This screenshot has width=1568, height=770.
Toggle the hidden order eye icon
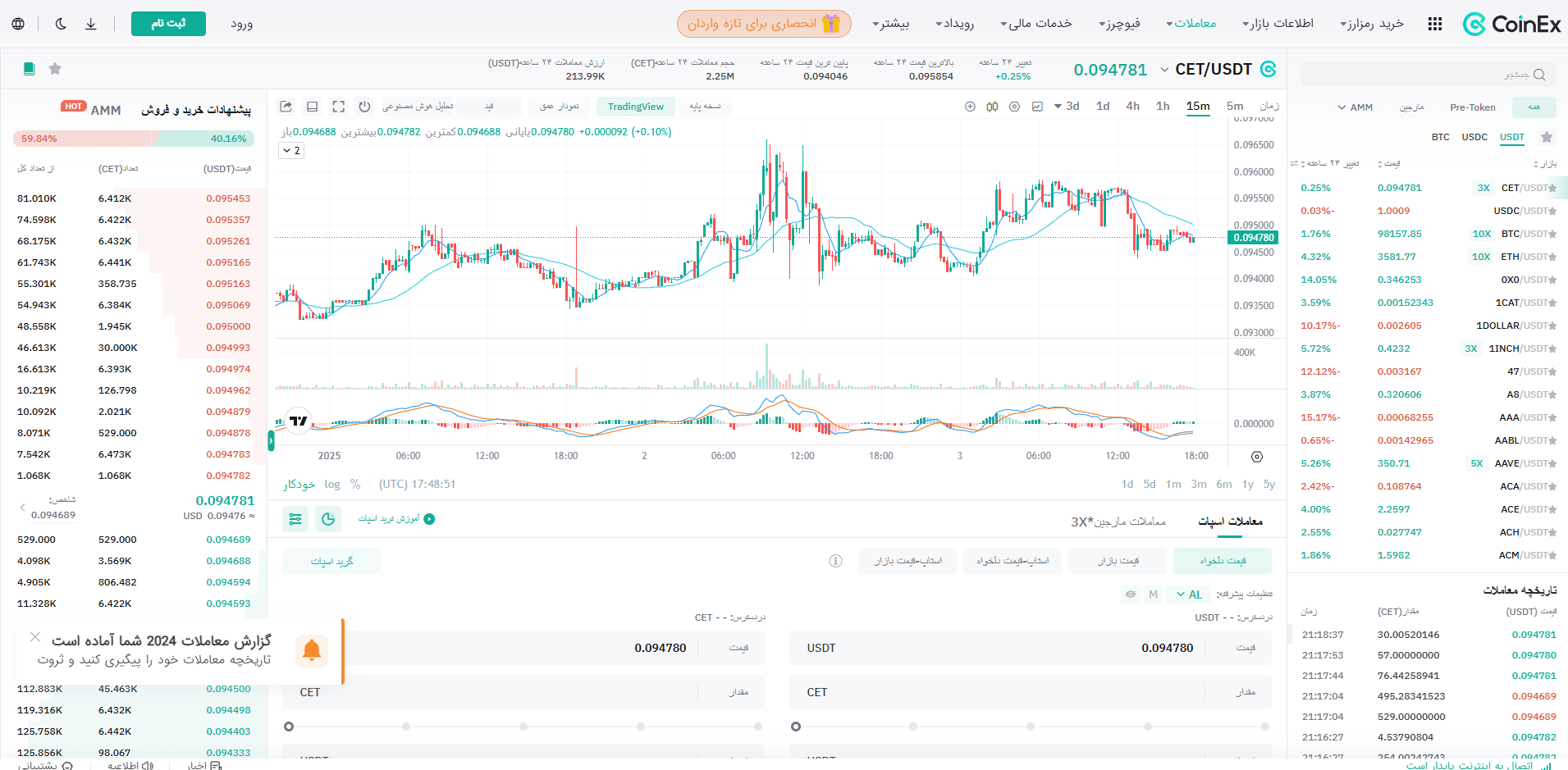pos(1131,595)
